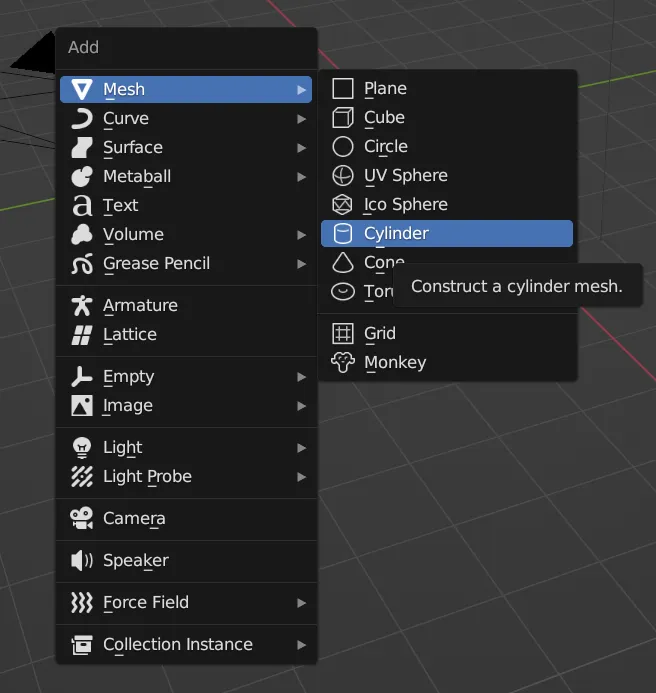The width and height of the screenshot is (656, 693).
Task: Click the Metaball icon
Action: [82, 176]
